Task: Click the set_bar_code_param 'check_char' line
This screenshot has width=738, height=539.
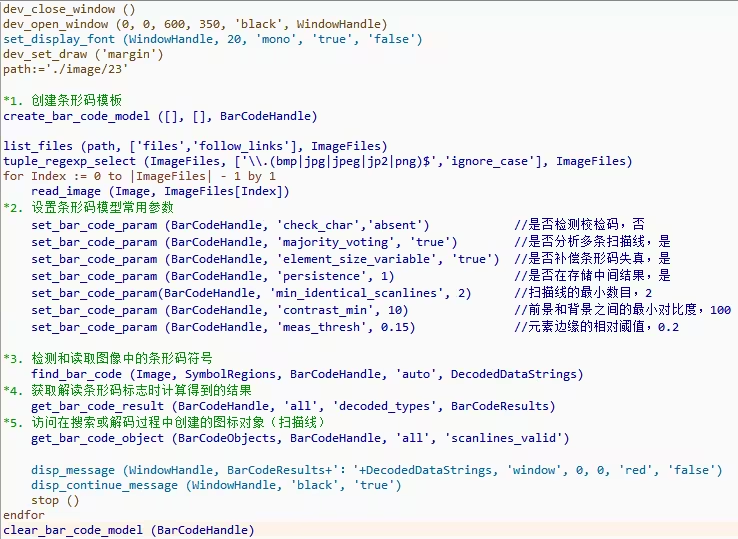Action: (x=230, y=225)
